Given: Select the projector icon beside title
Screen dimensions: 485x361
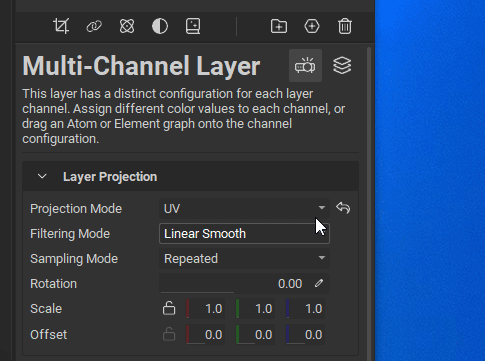Looking at the screenshot, I should tap(305, 65).
